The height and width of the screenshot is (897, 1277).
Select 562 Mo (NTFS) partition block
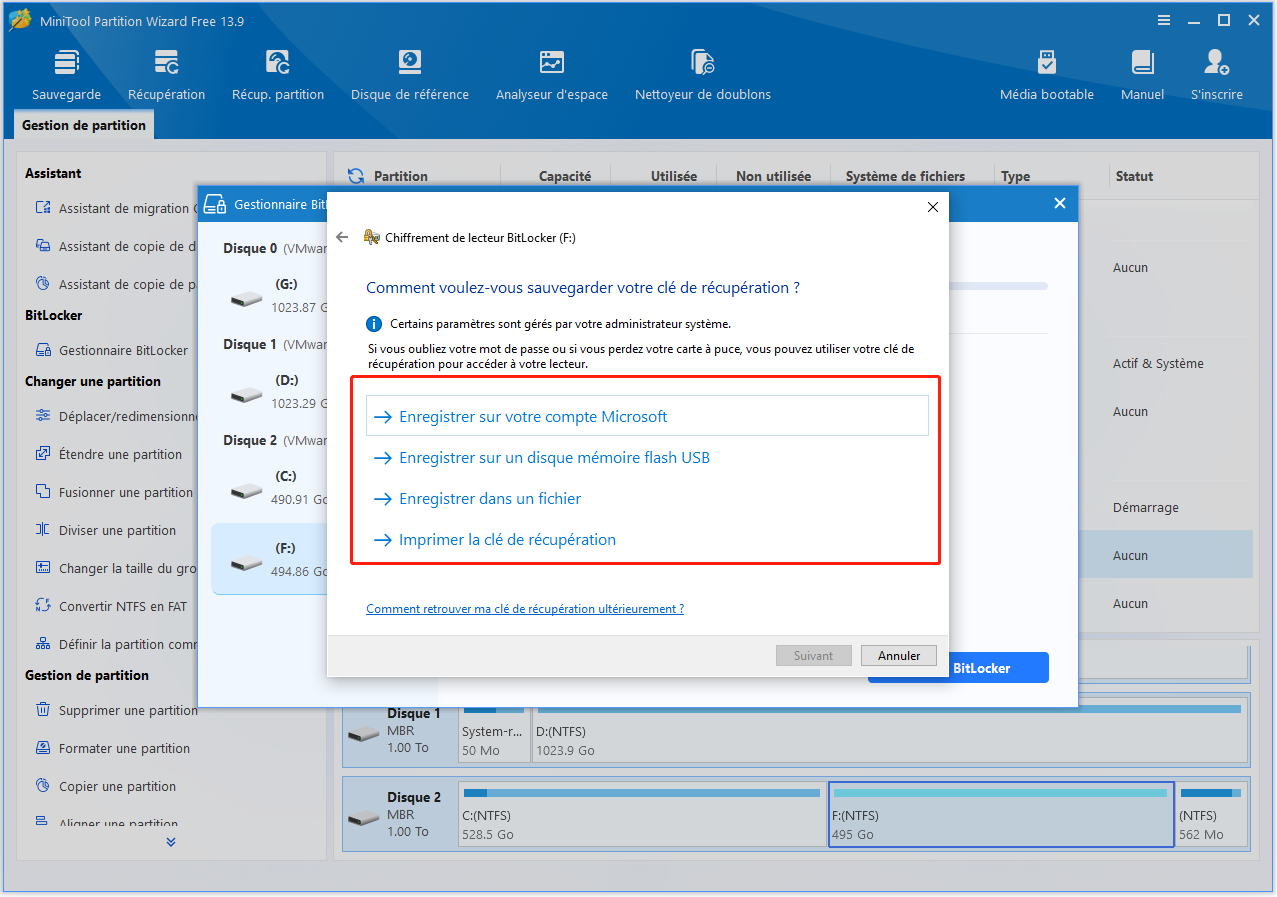[x=1212, y=816]
